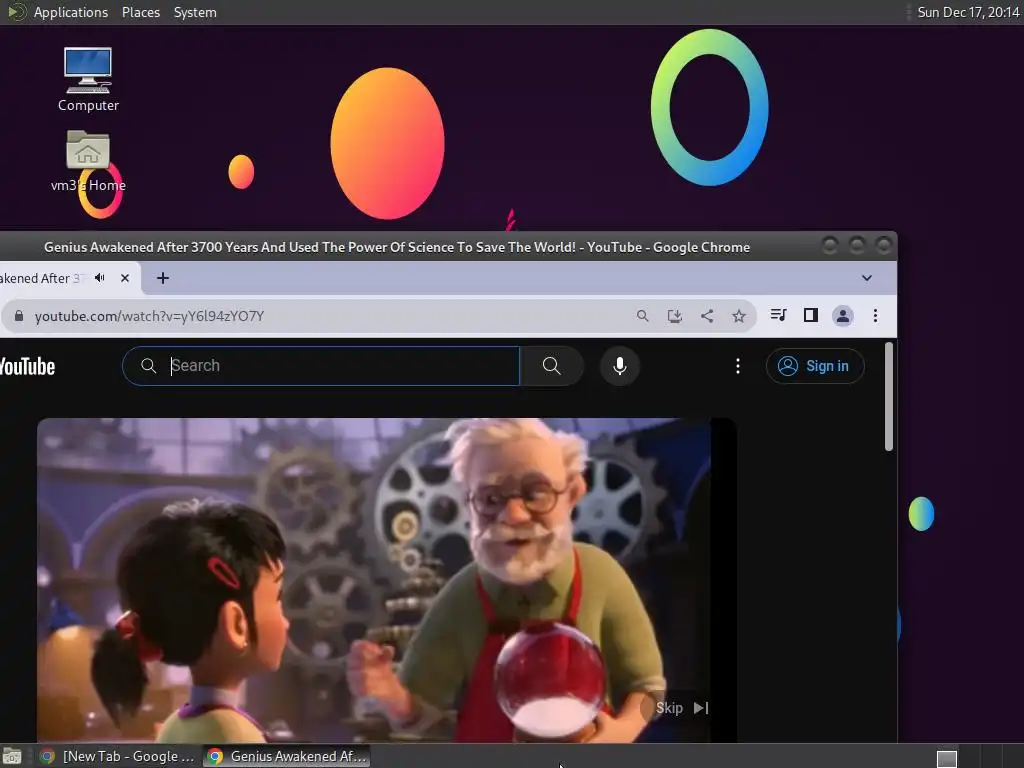
Task: Click the Chrome window title bar text
Action: (x=396, y=248)
